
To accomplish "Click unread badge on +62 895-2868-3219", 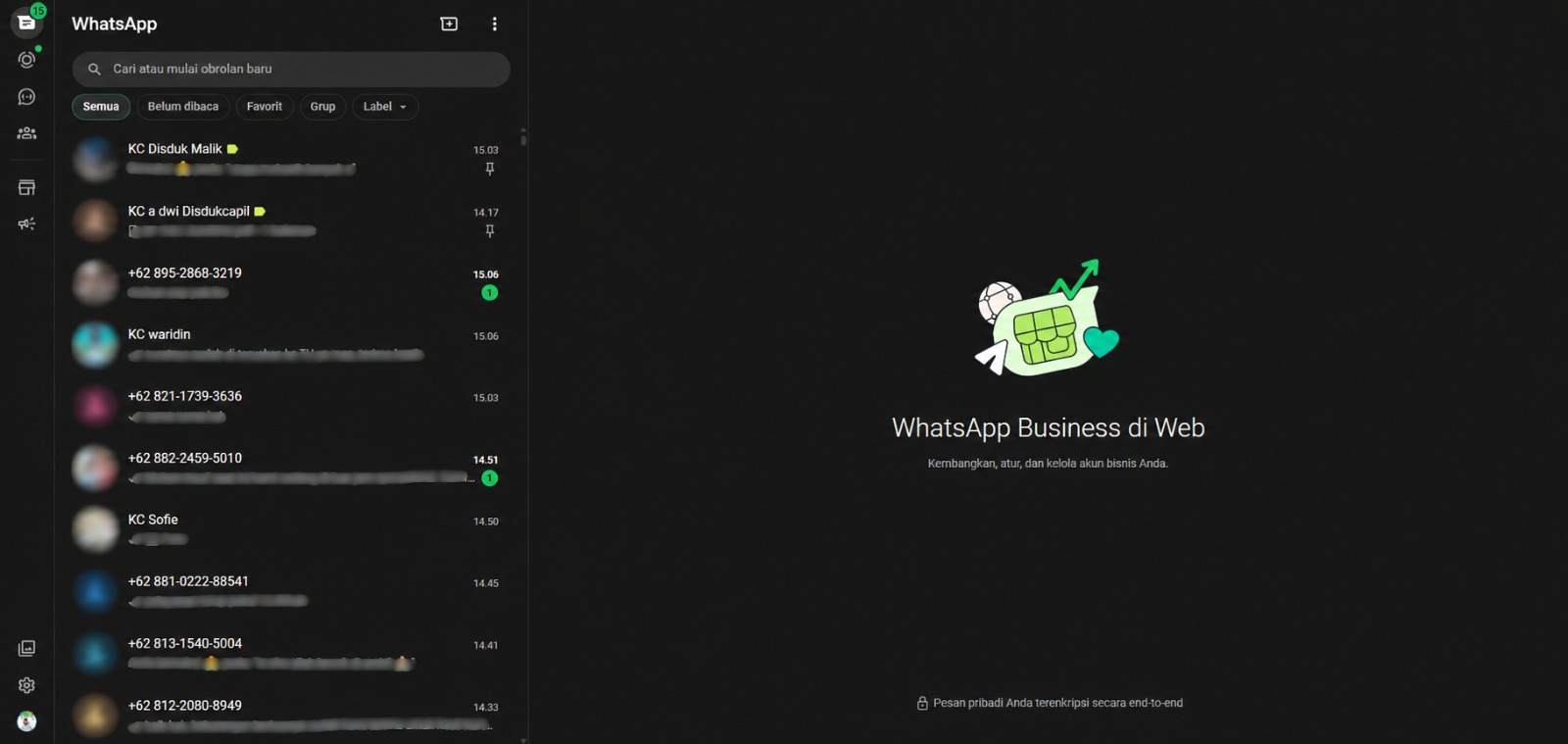I will [x=490, y=292].
